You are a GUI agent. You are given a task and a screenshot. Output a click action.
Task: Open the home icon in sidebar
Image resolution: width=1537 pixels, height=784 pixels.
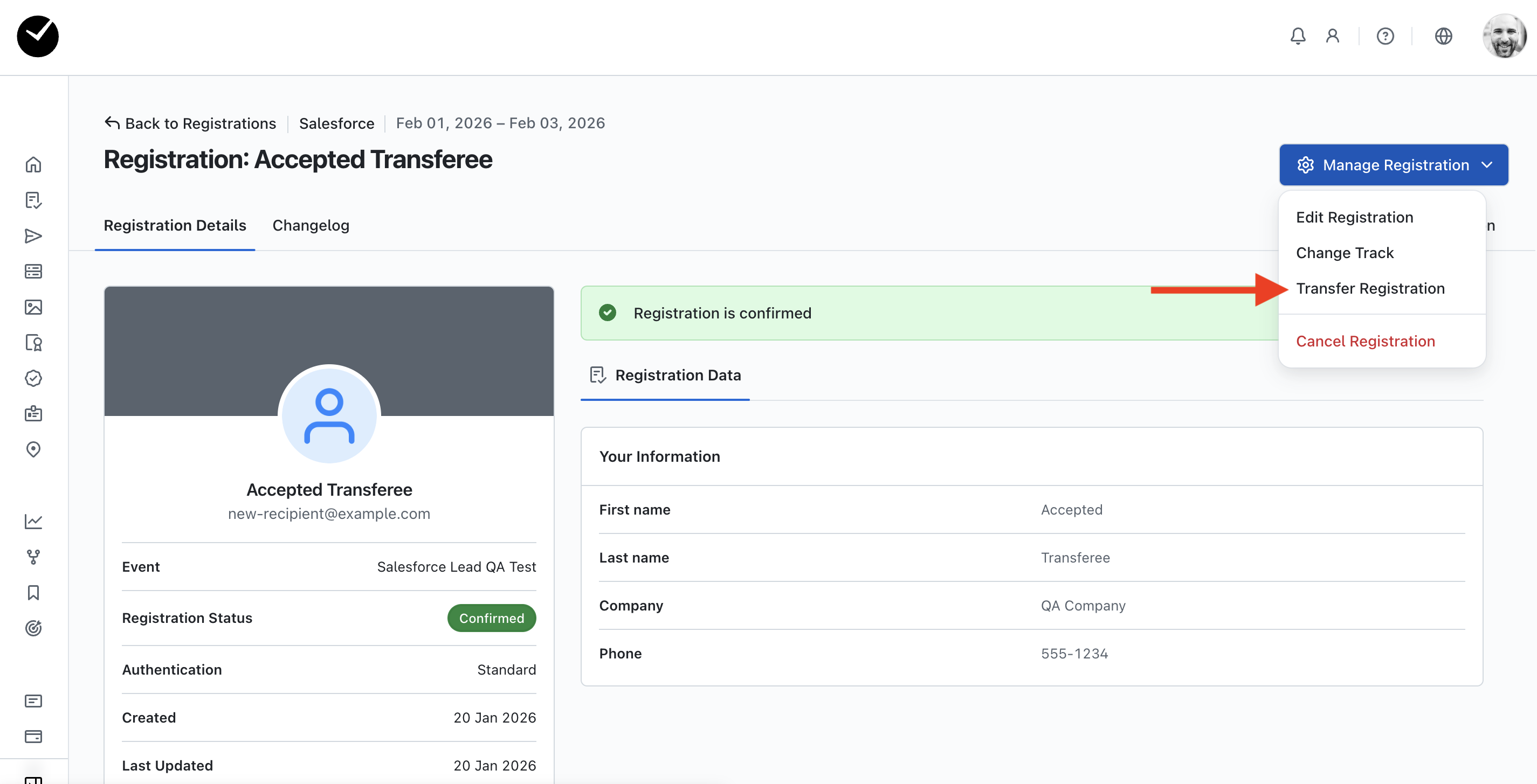pyautogui.click(x=33, y=164)
